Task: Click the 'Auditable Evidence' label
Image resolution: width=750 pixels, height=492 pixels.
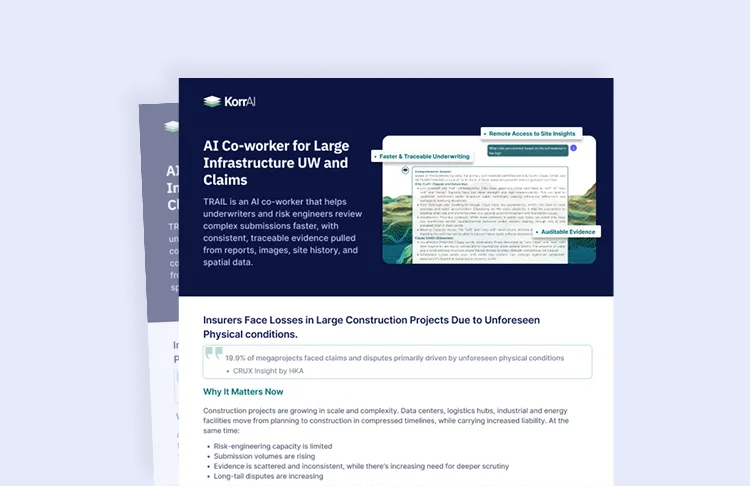Action: [566, 232]
